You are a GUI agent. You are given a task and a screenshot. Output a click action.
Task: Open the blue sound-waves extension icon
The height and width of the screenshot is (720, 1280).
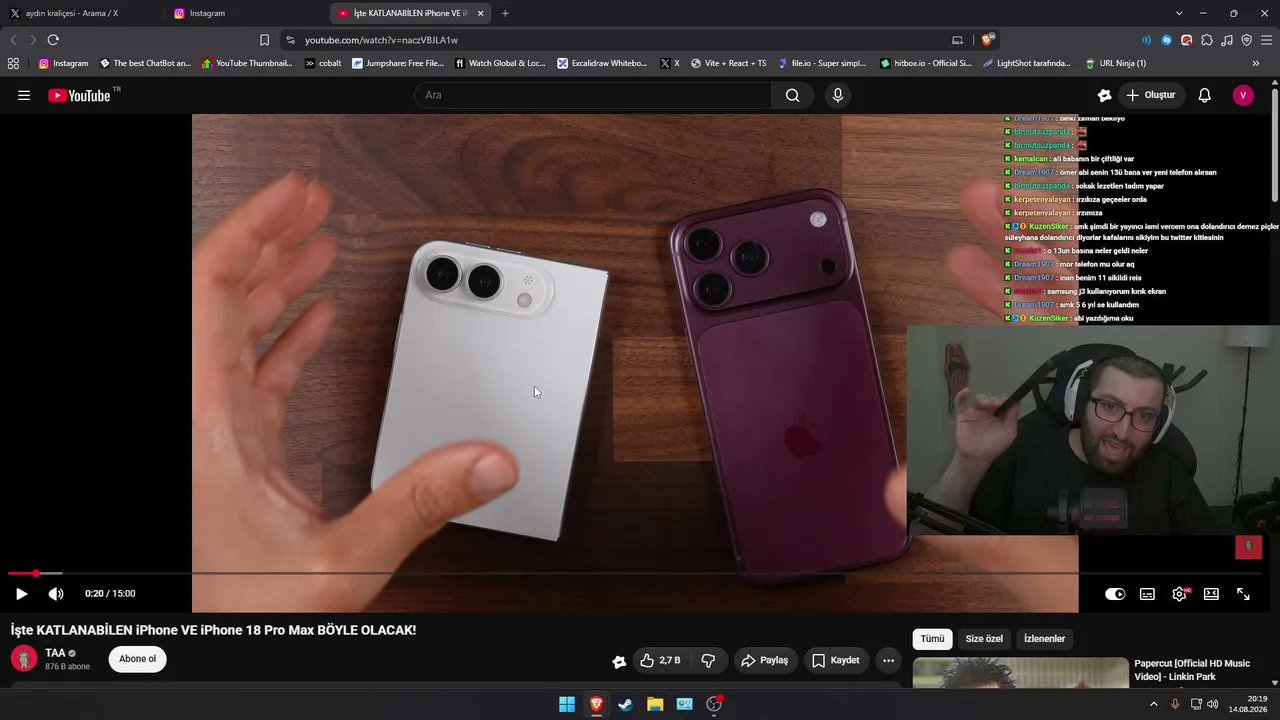tap(1146, 40)
